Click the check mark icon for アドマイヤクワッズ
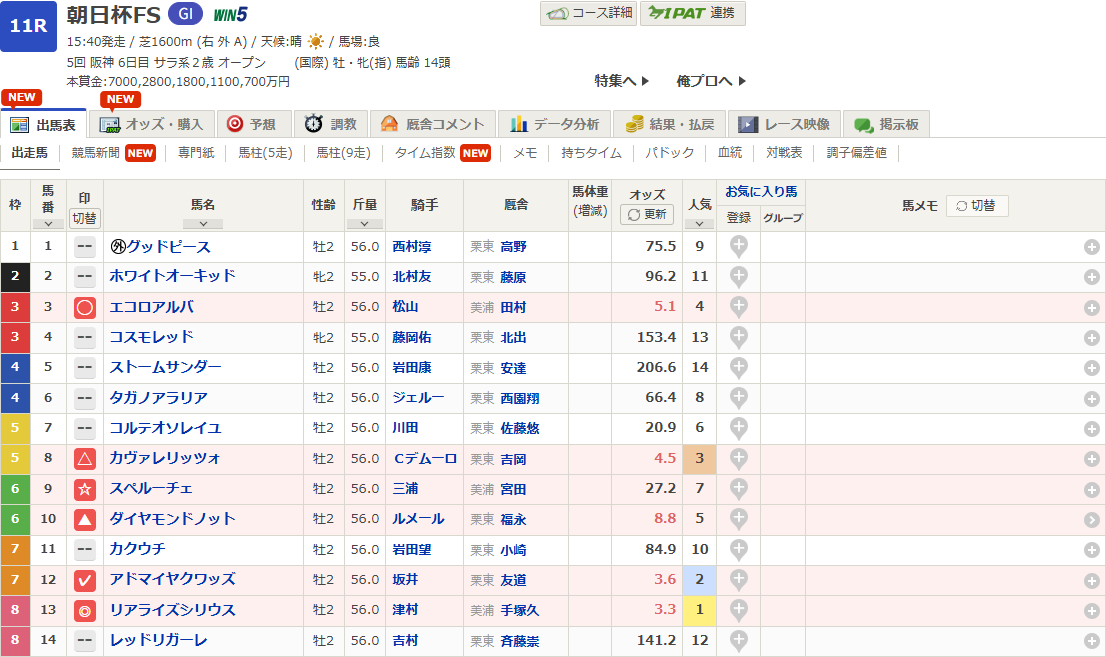Image resolution: width=1106 pixels, height=657 pixels. [x=85, y=580]
